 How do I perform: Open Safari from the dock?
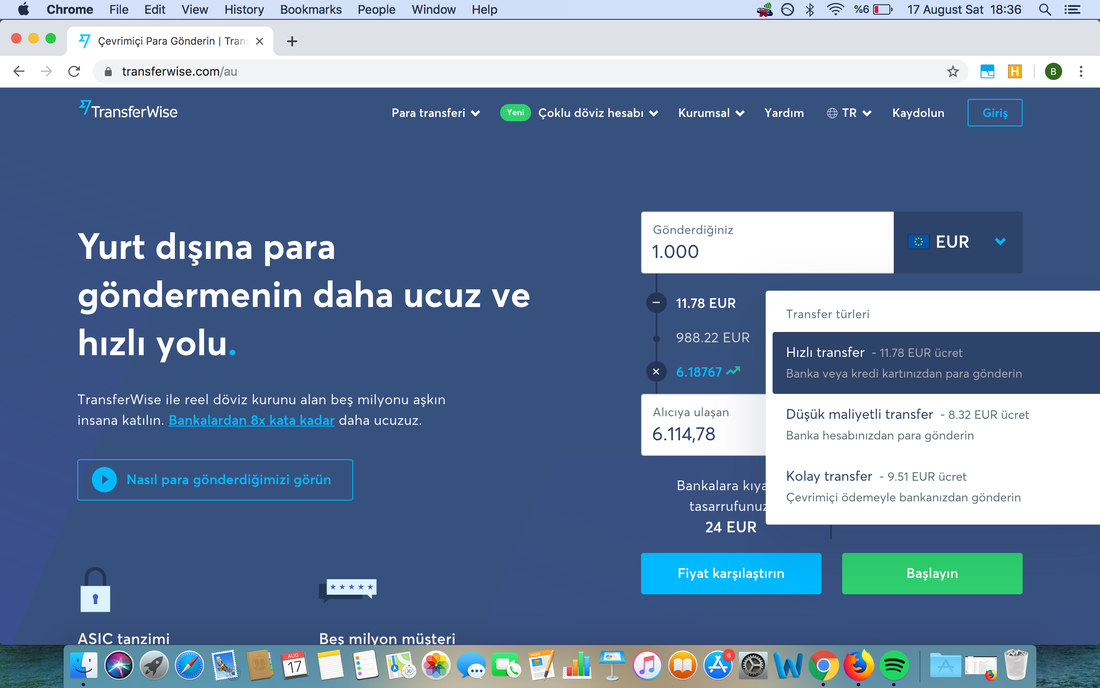click(x=189, y=665)
